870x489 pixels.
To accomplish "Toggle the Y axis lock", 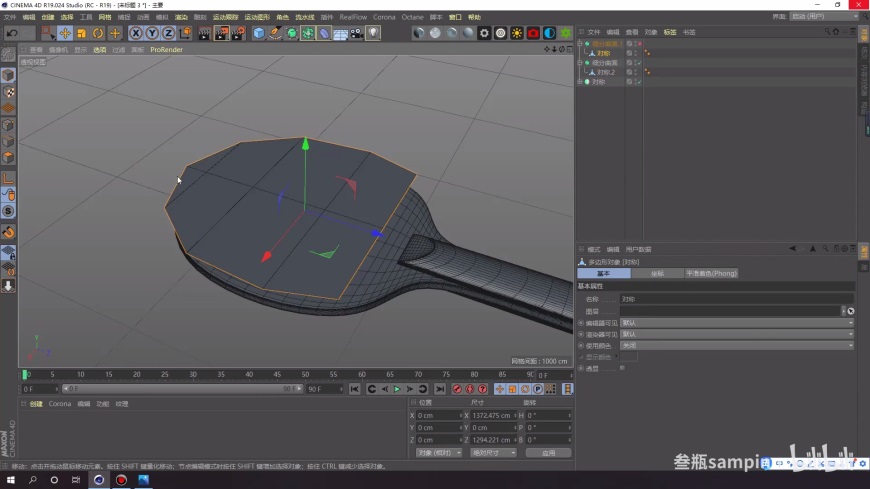I will click(152, 33).
